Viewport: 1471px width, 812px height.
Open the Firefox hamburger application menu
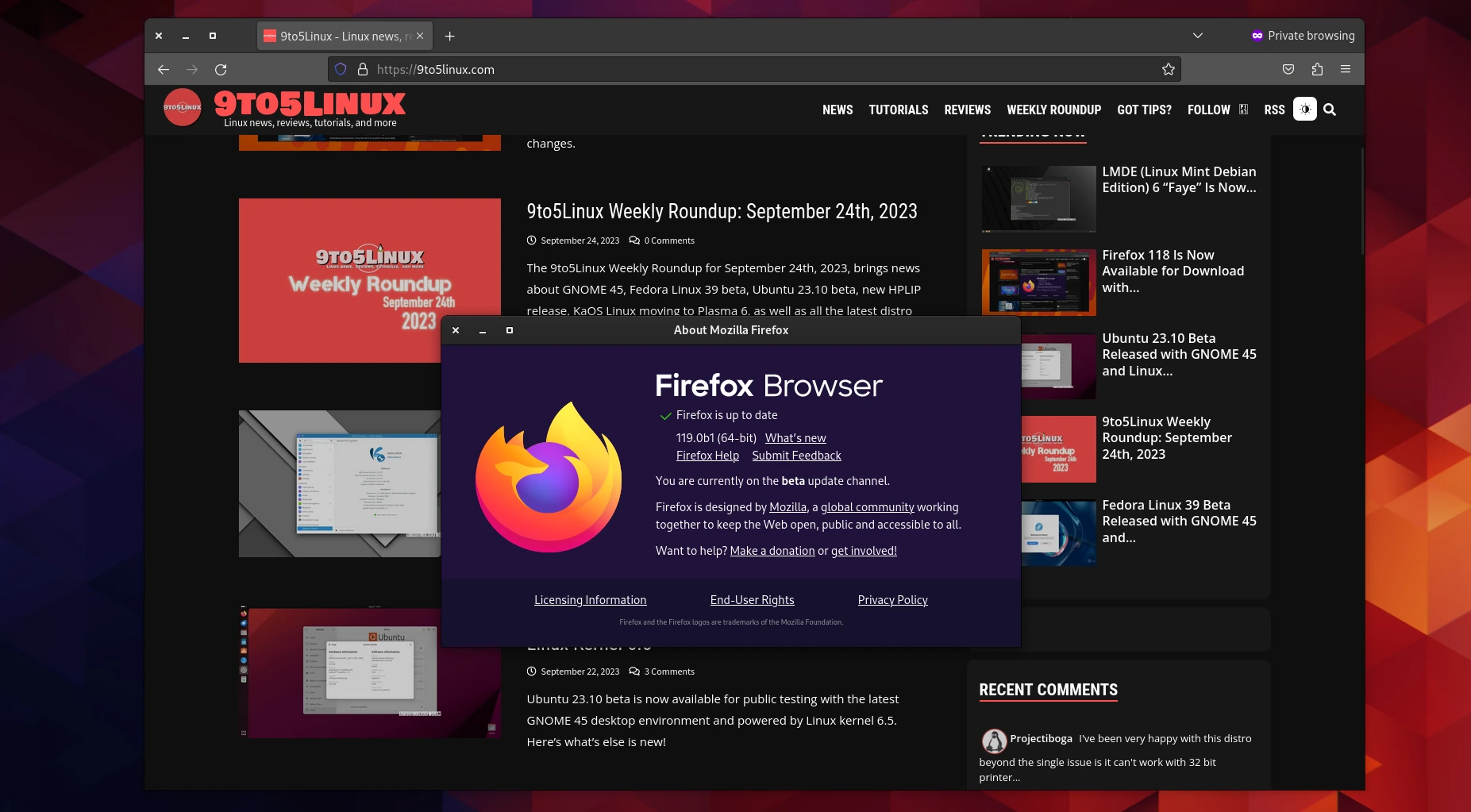pos(1345,69)
